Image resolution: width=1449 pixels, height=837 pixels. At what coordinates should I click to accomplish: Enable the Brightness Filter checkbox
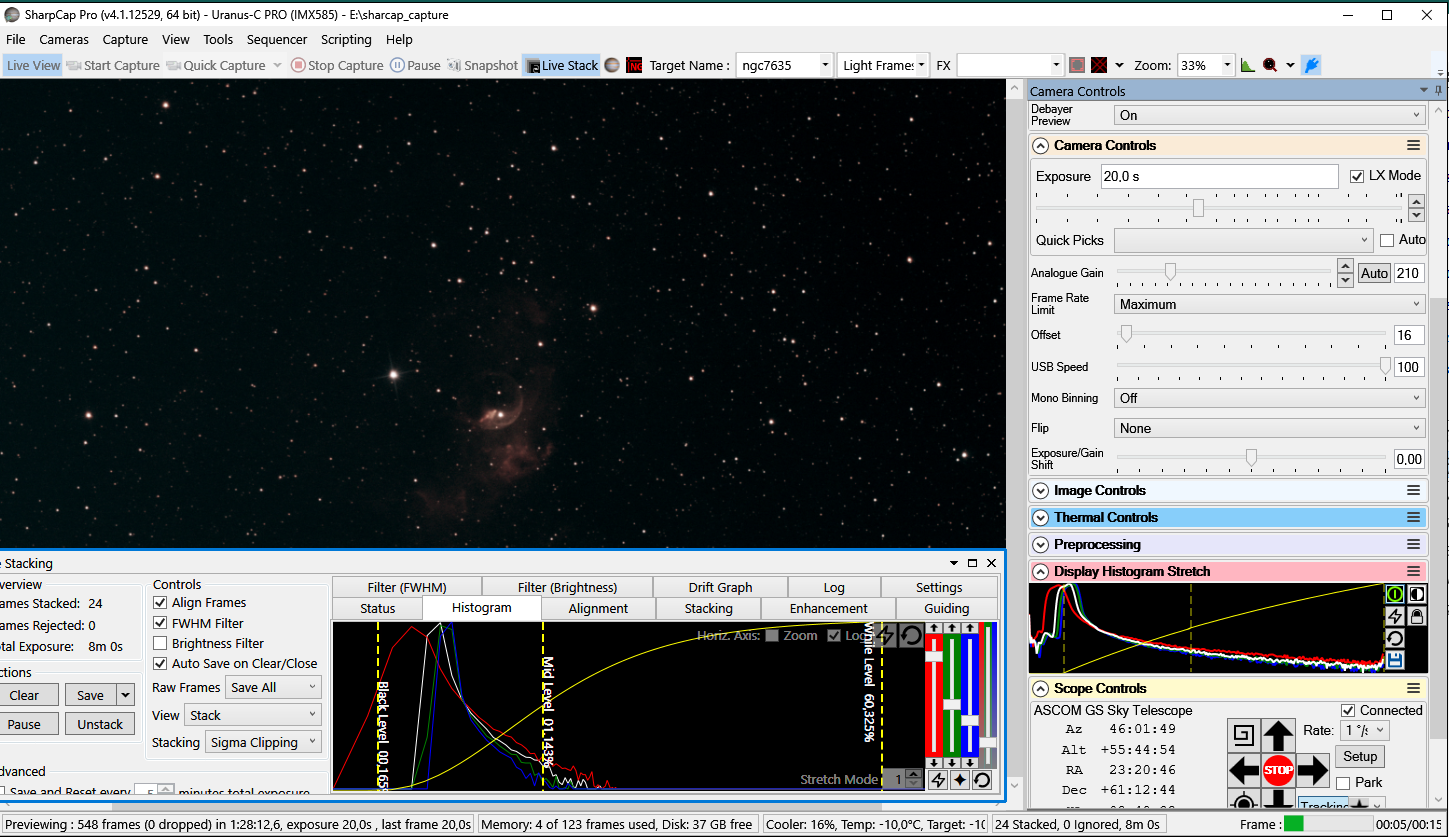coord(160,643)
